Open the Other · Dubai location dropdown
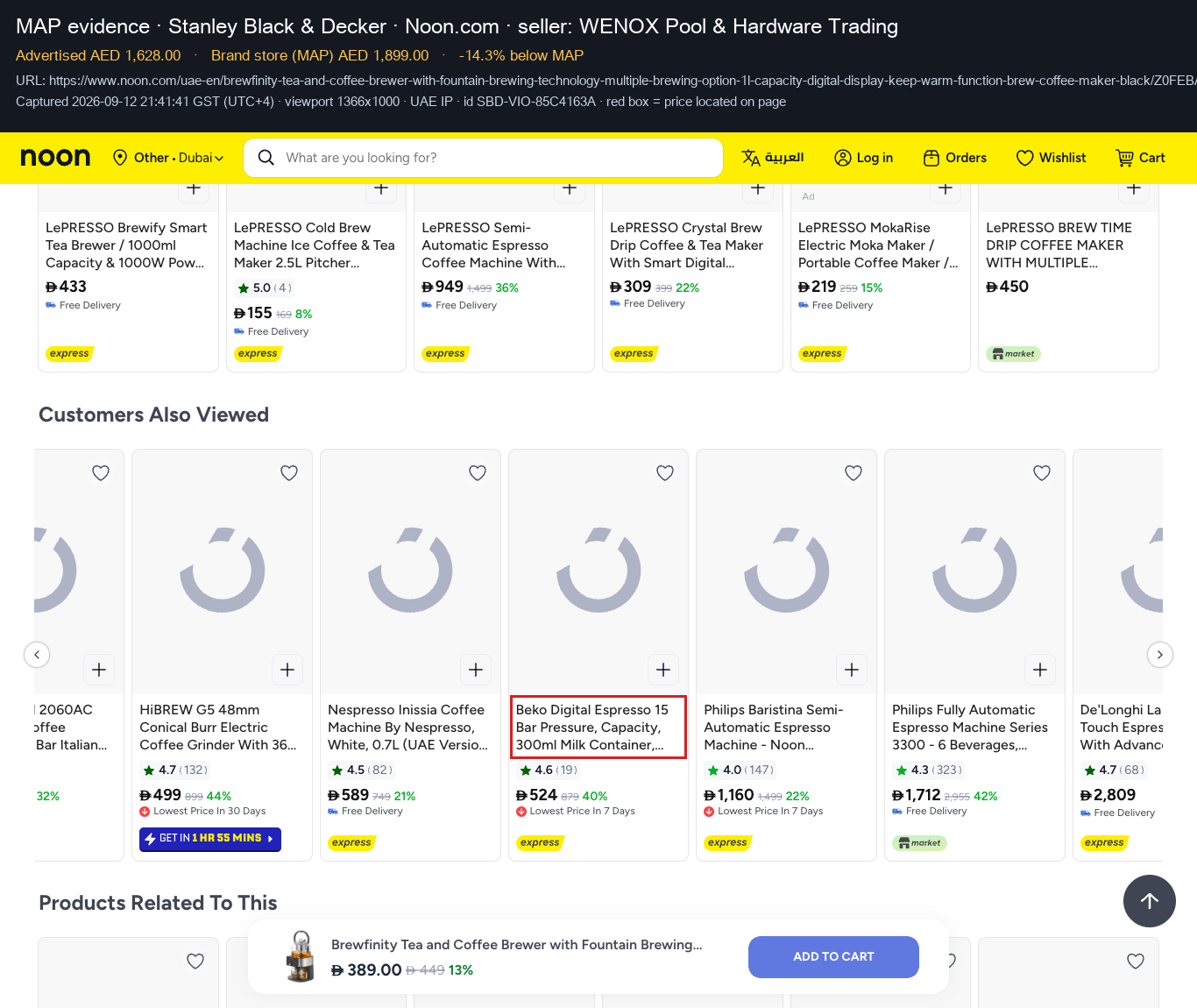1197x1008 pixels. tap(168, 158)
